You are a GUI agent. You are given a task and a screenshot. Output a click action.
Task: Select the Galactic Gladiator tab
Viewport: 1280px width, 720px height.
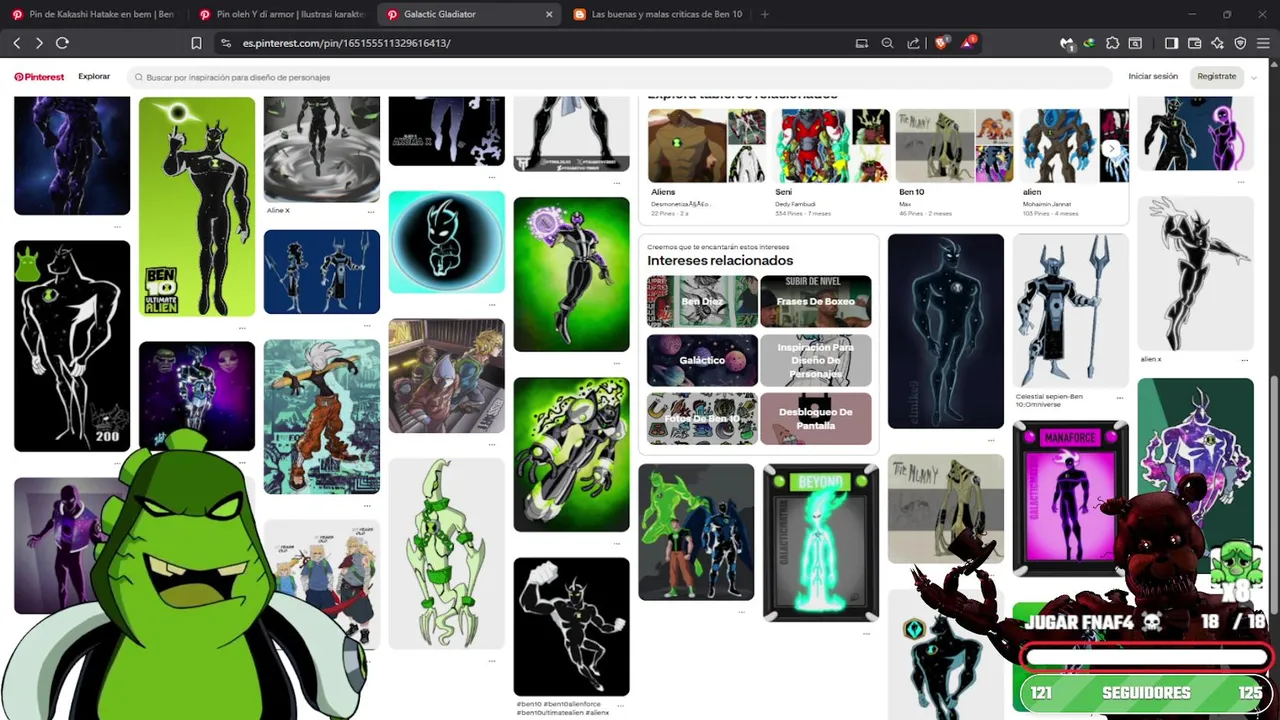click(x=470, y=14)
